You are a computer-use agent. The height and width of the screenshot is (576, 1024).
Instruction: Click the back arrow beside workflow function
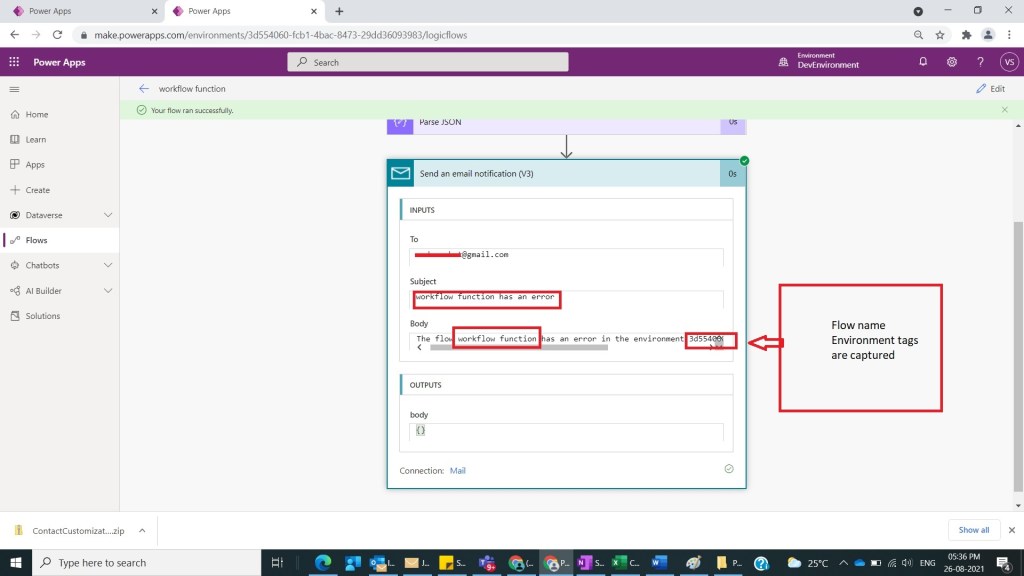pyautogui.click(x=144, y=89)
